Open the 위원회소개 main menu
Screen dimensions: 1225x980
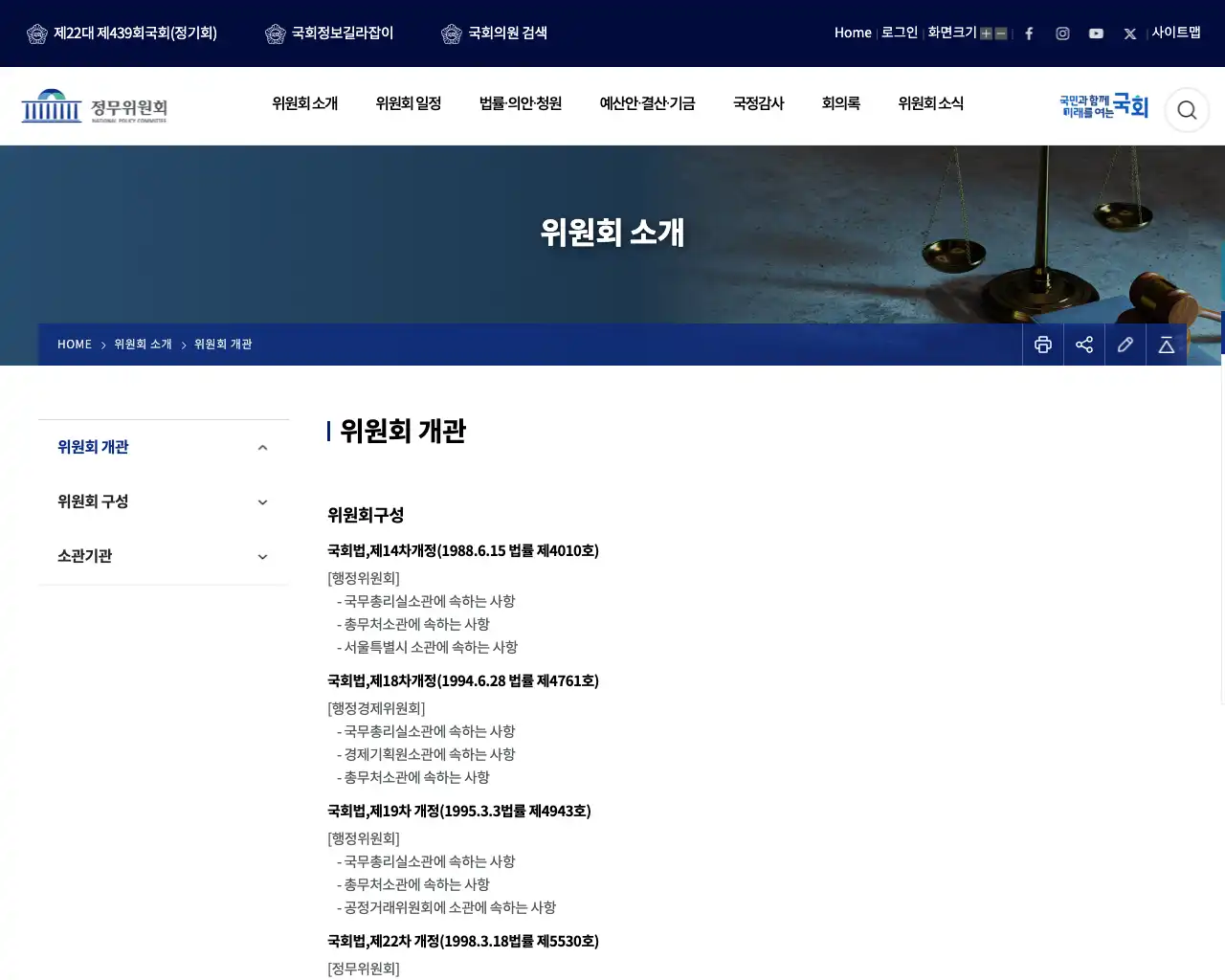tap(305, 103)
